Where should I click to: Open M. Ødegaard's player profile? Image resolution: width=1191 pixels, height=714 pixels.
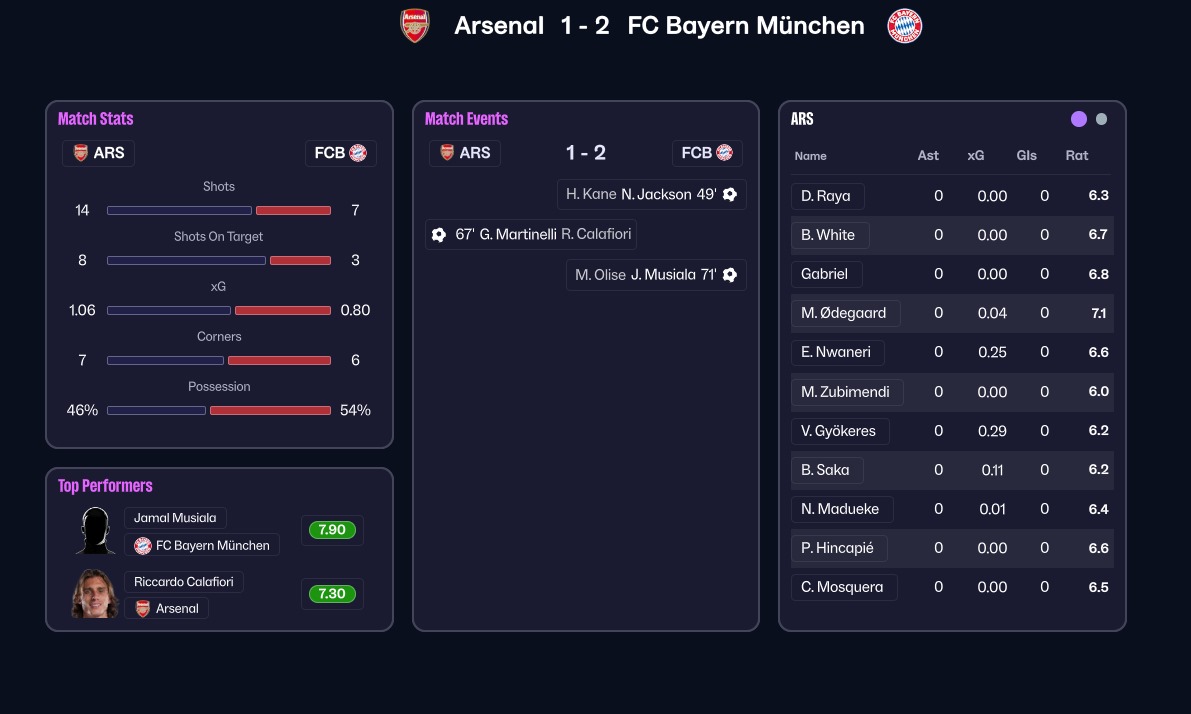point(844,313)
